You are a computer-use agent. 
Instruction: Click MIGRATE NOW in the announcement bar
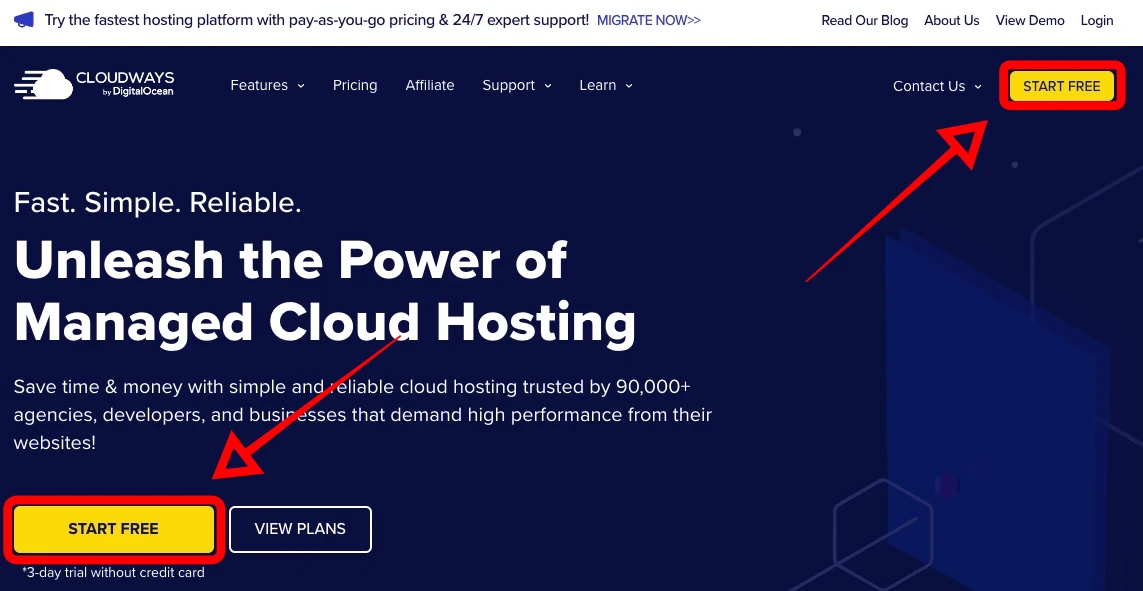tap(648, 19)
